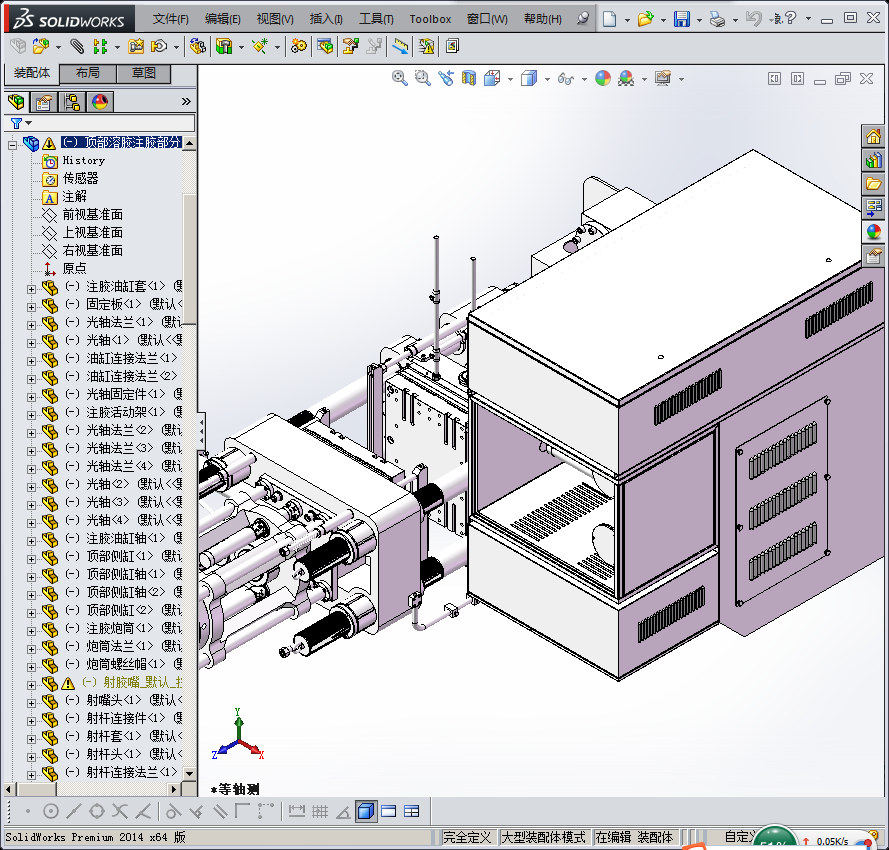
Task: Click the Section View icon in view toolbar
Action: pyautogui.click(x=470, y=78)
